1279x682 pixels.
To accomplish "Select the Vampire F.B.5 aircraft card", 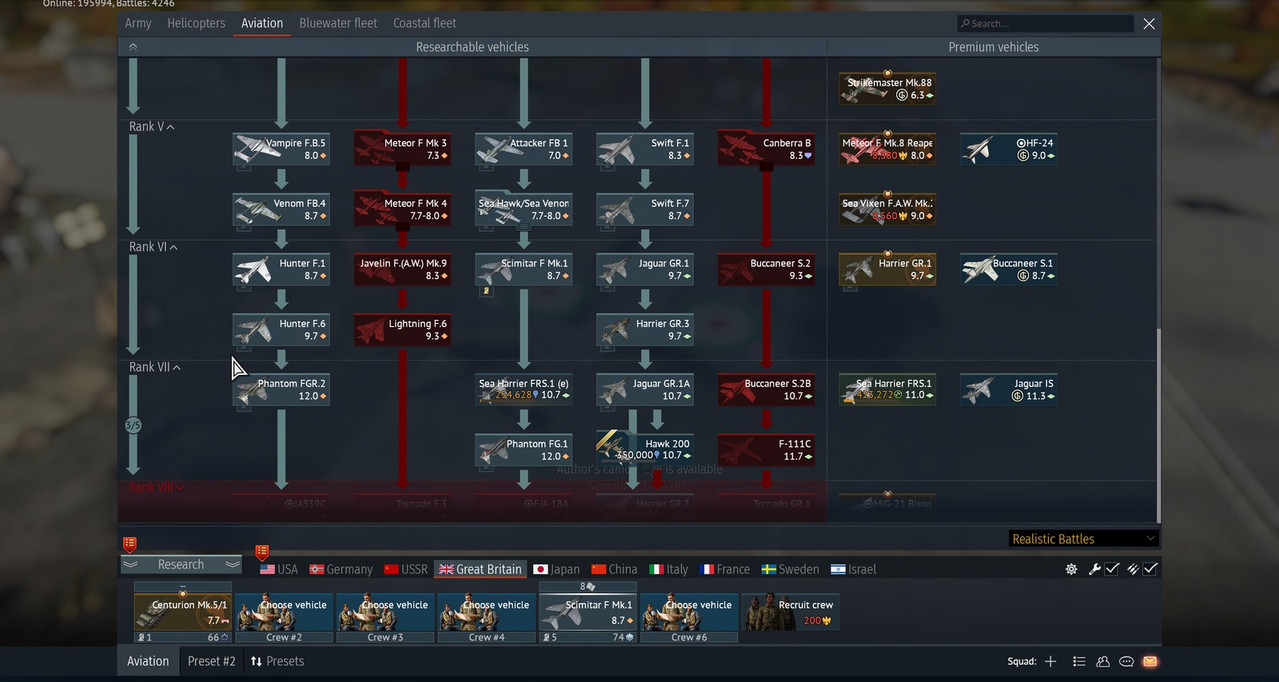I will coord(281,149).
